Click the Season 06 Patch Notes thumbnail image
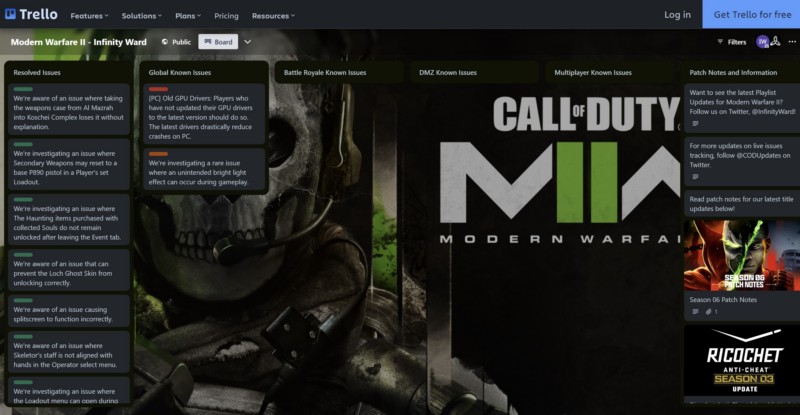 742,256
